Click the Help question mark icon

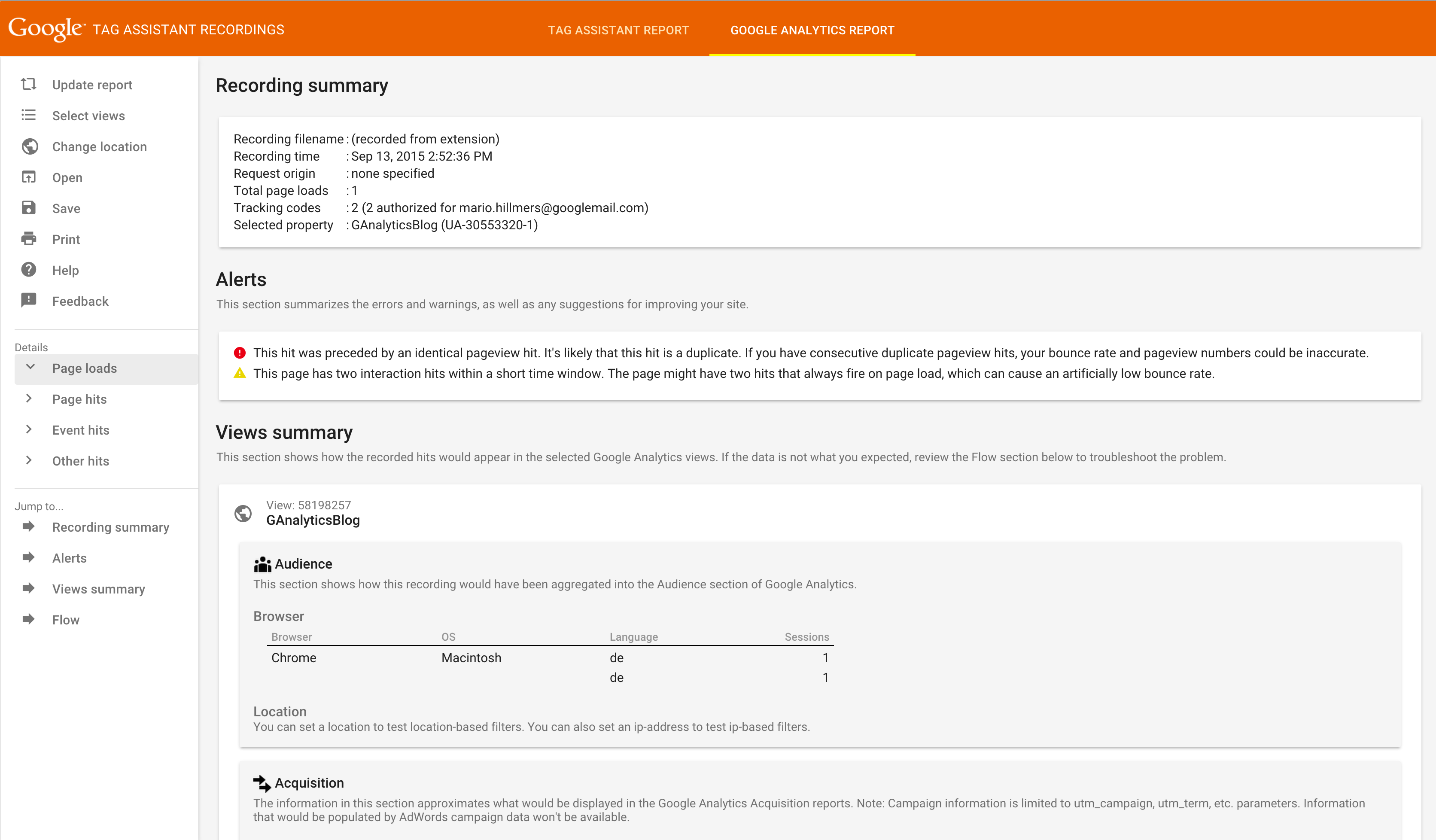point(28,270)
